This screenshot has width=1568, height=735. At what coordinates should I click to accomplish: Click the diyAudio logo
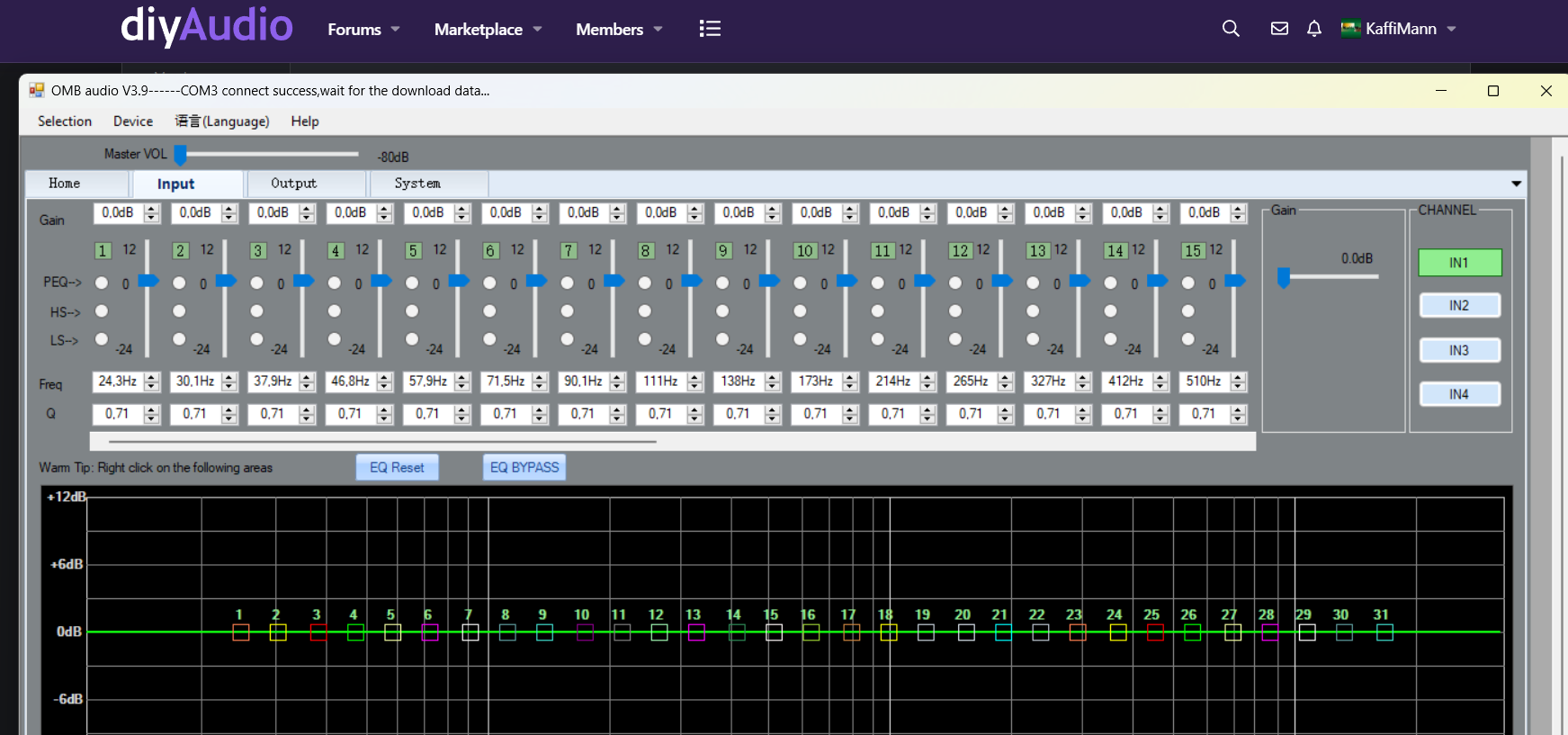[x=206, y=26]
